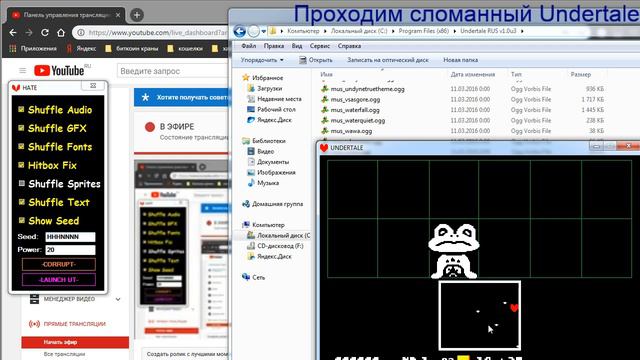Open Домашняя группа in sidebar
This screenshot has width=640, height=360.
(277, 204)
